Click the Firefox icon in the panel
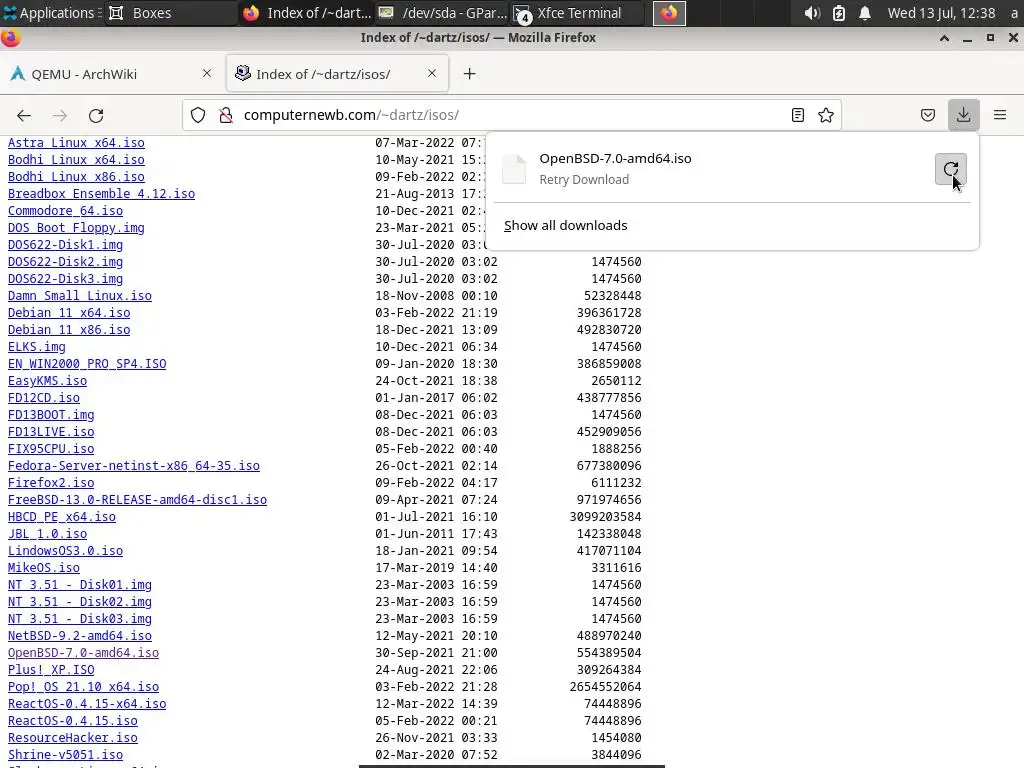The image size is (1024, 768). tap(669, 13)
